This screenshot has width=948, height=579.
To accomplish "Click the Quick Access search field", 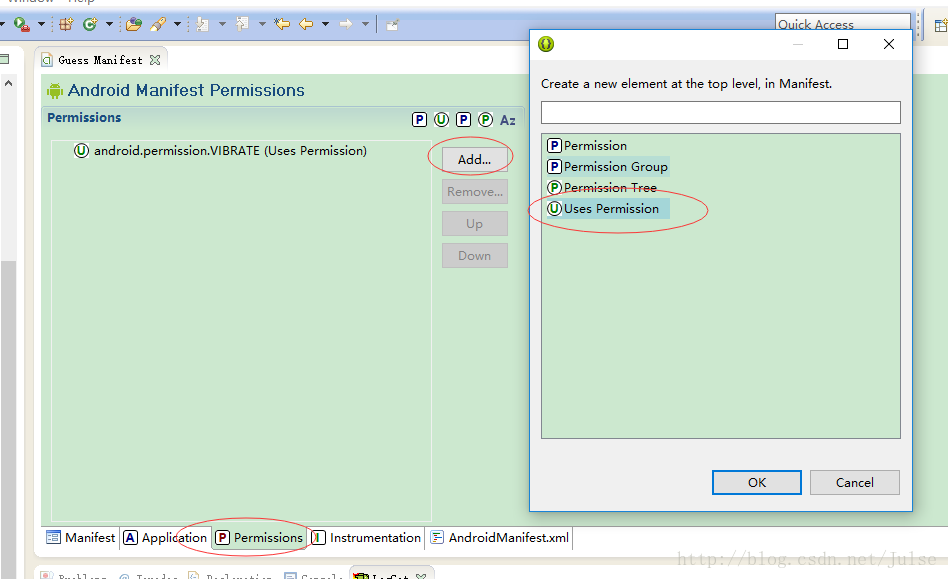I will click(842, 22).
